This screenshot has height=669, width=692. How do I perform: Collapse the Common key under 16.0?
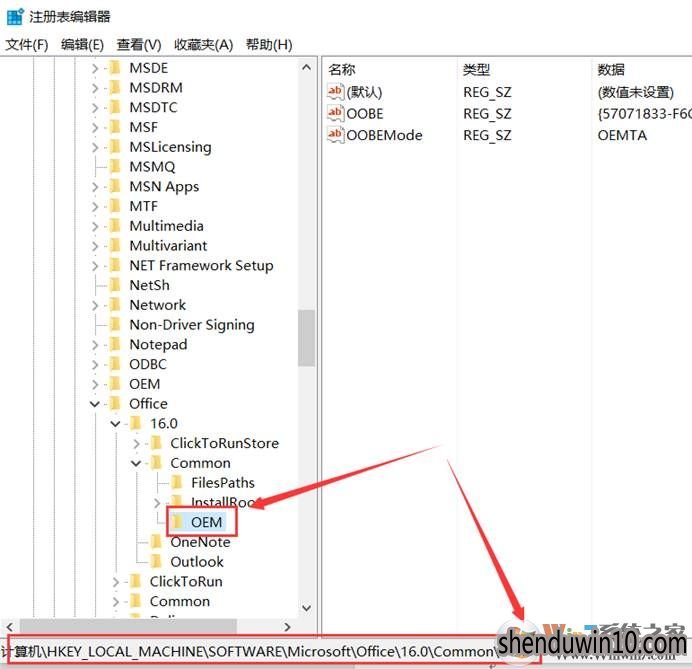coord(136,463)
